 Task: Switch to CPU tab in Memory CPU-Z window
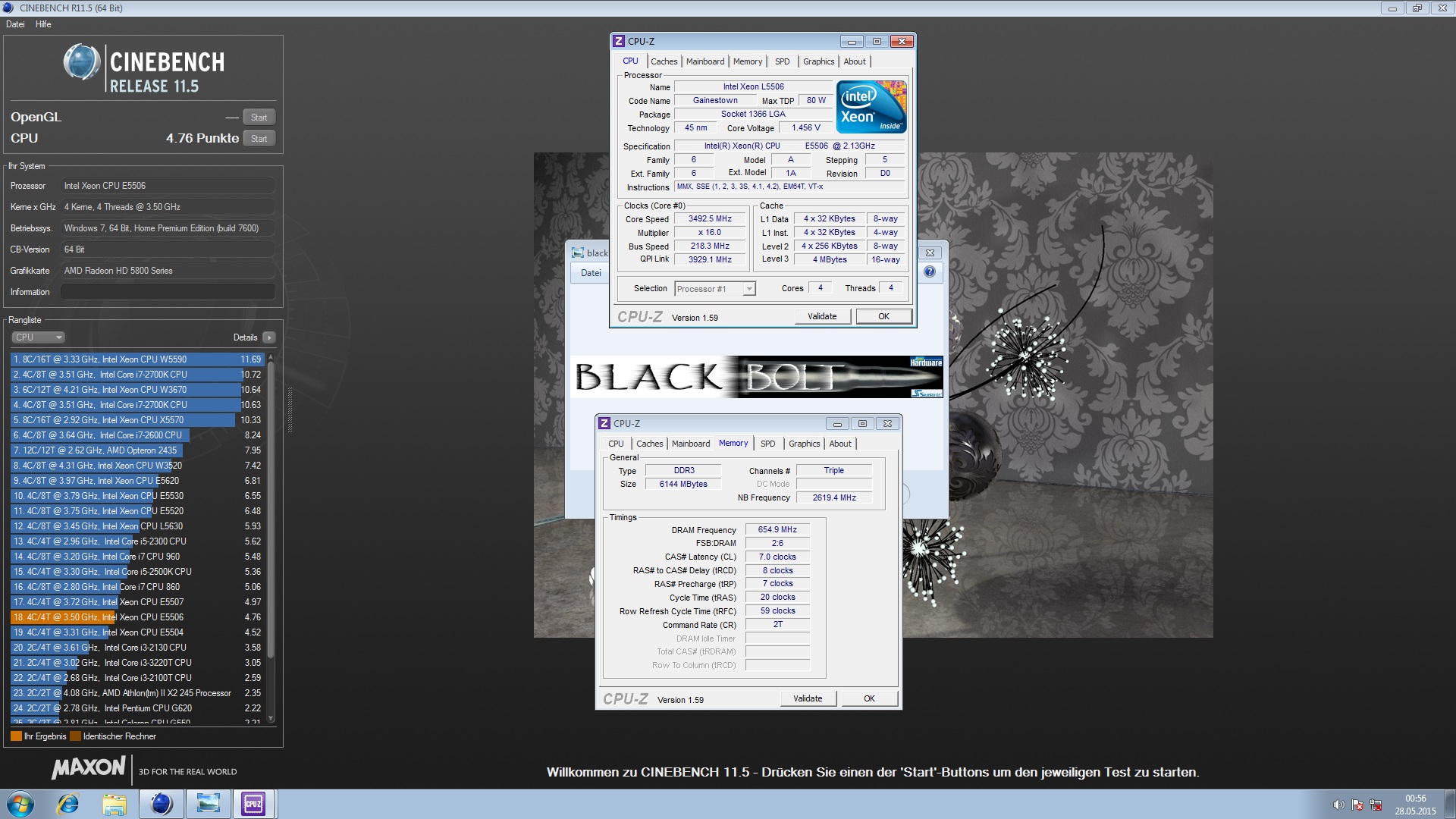(616, 444)
